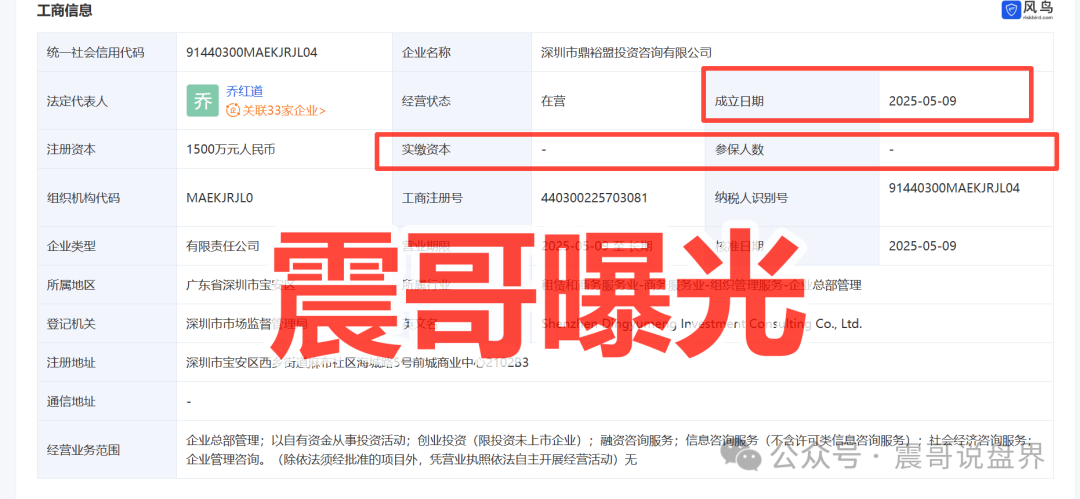Screen dimensions: 1080x499
Task: Click the orange related-companies icon
Action: tap(233, 111)
